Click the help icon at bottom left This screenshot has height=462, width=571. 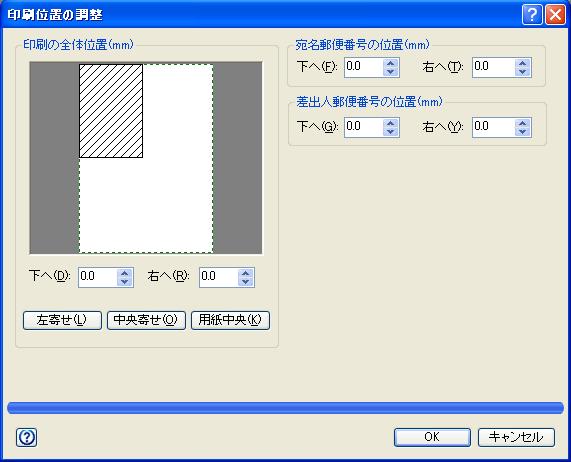pos(26,437)
